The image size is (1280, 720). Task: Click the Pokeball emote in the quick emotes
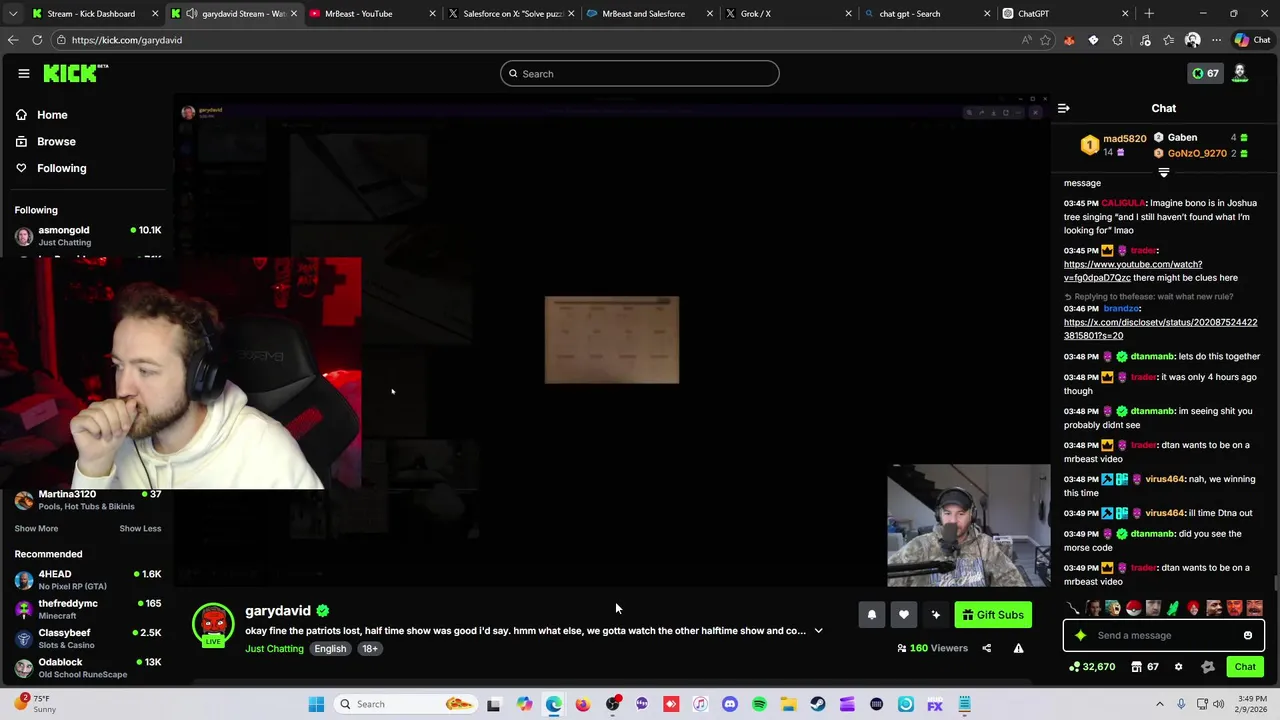(1133, 608)
